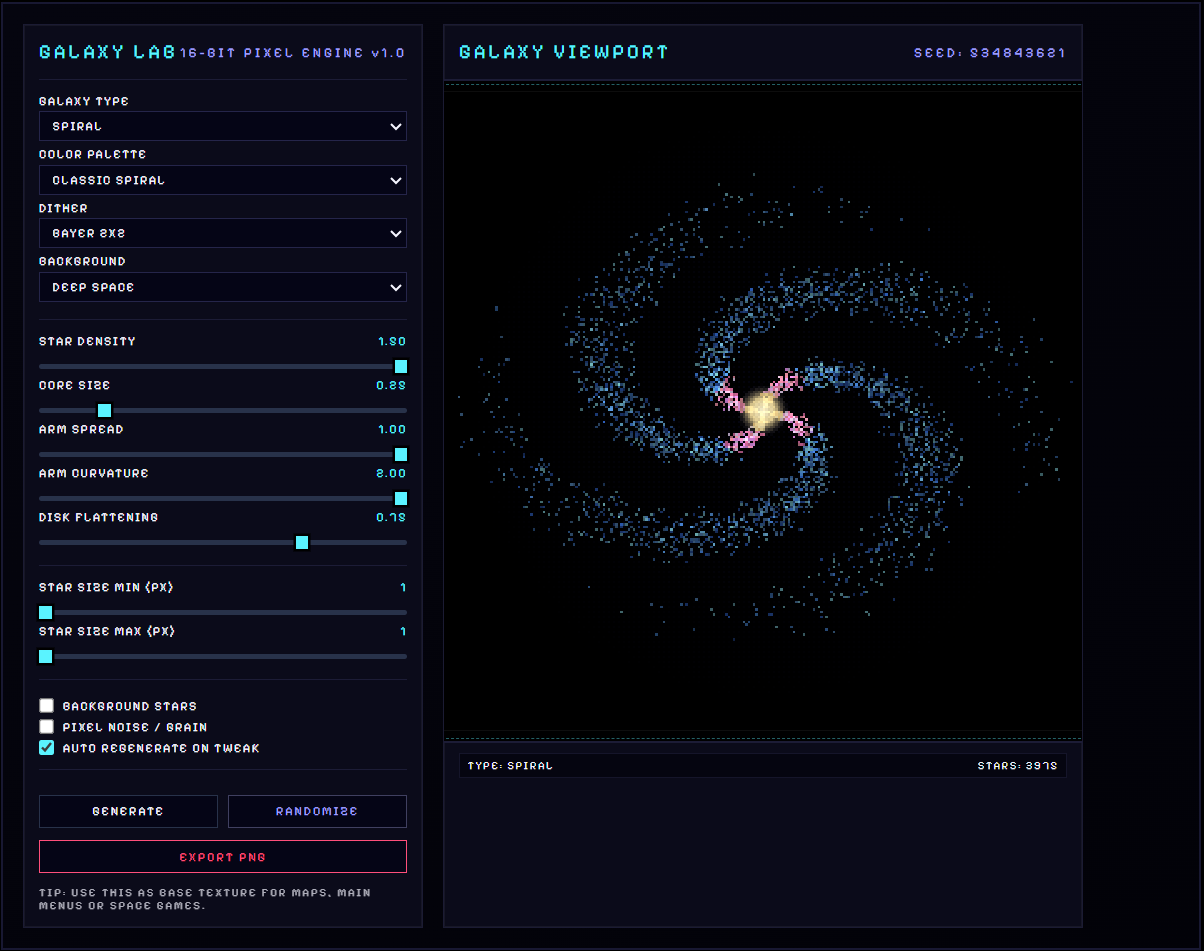Click the Arm Curvature slider handle
The image size is (1204, 951).
[x=400, y=498]
